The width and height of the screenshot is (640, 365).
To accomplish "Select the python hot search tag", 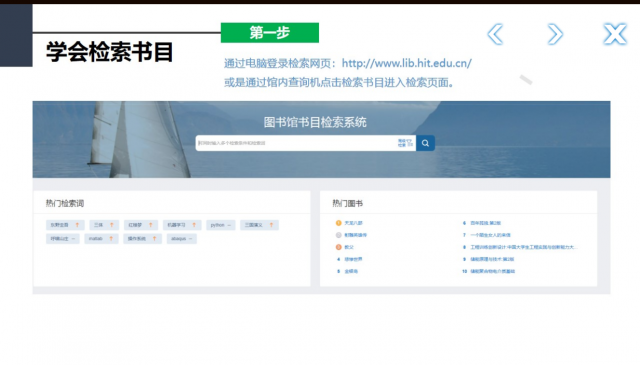I will coord(221,225).
